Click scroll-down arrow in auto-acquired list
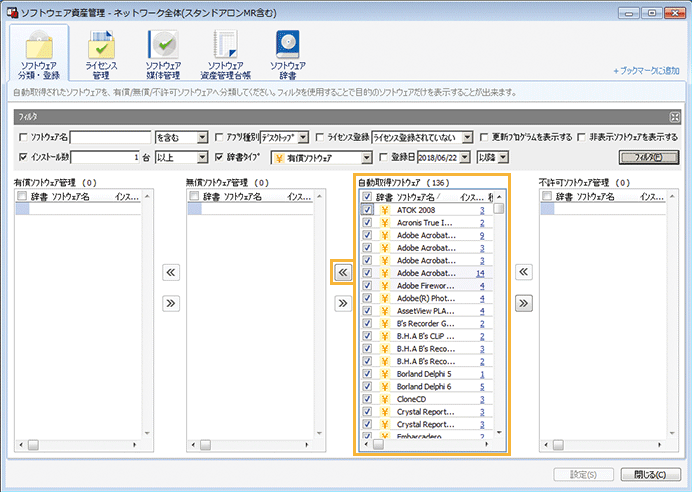This screenshot has height=492, width=692. (499, 432)
